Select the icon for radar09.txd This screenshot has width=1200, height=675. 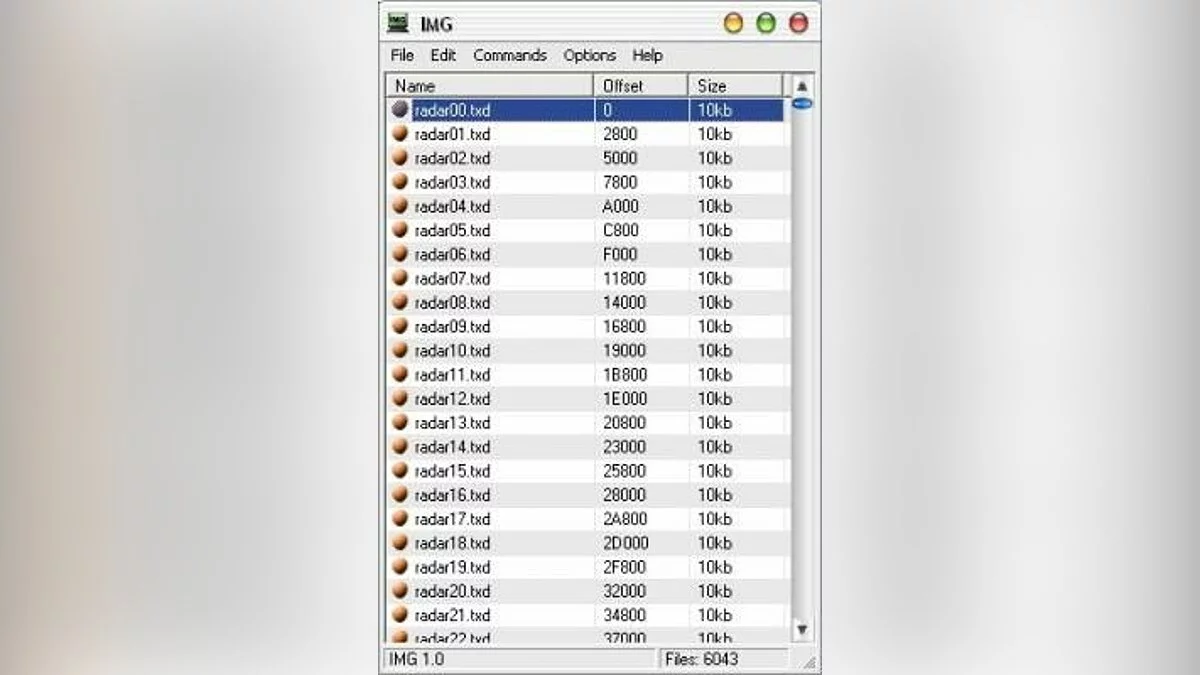tap(400, 326)
